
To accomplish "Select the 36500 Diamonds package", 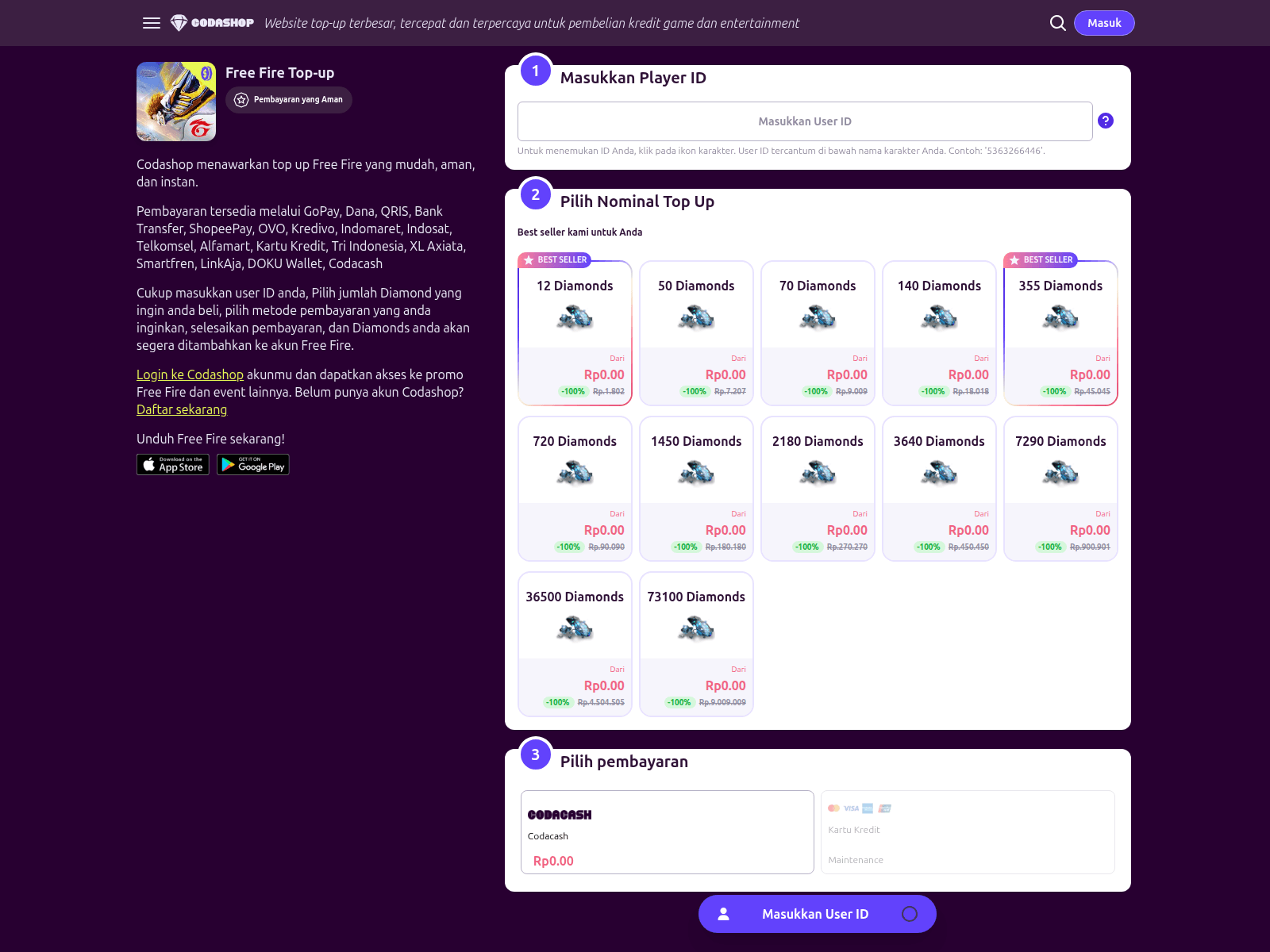I will (x=575, y=644).
